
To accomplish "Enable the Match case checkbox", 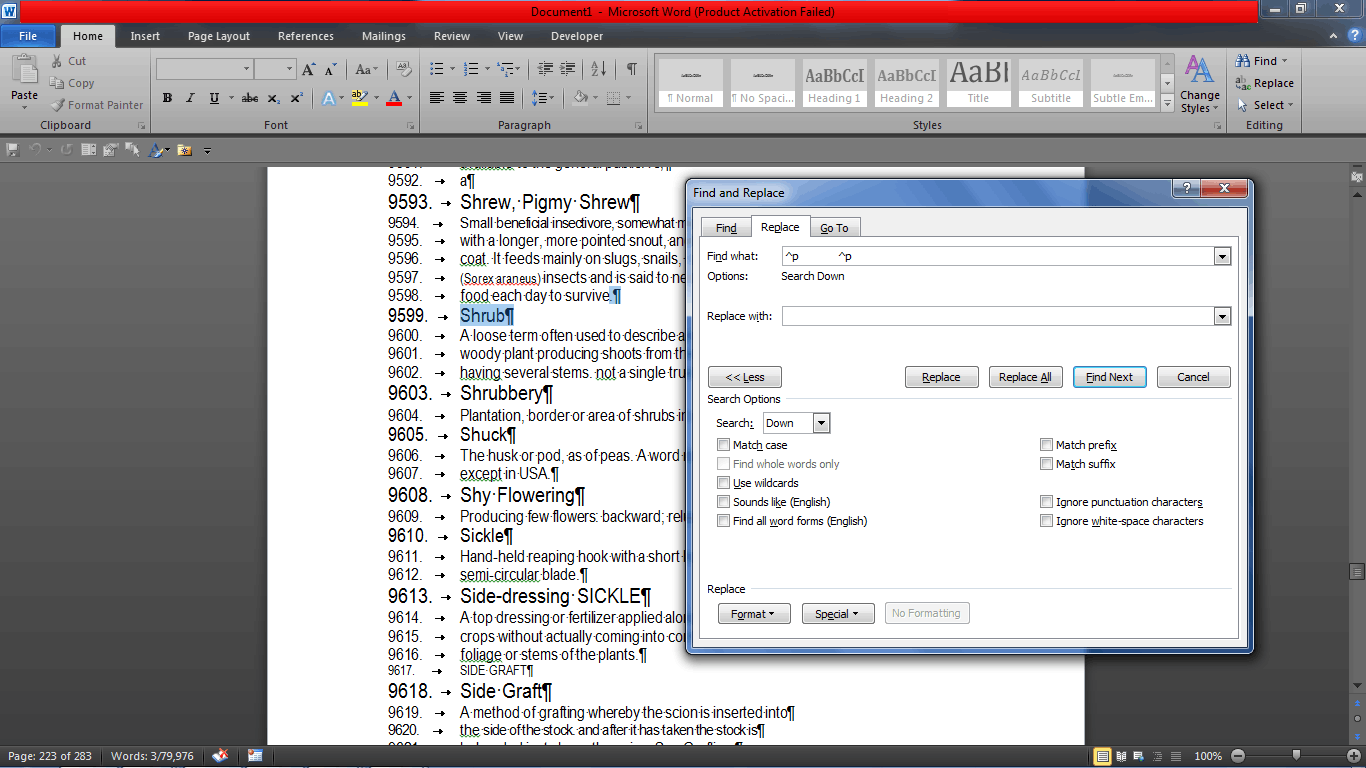I will [x=724, y=444].
